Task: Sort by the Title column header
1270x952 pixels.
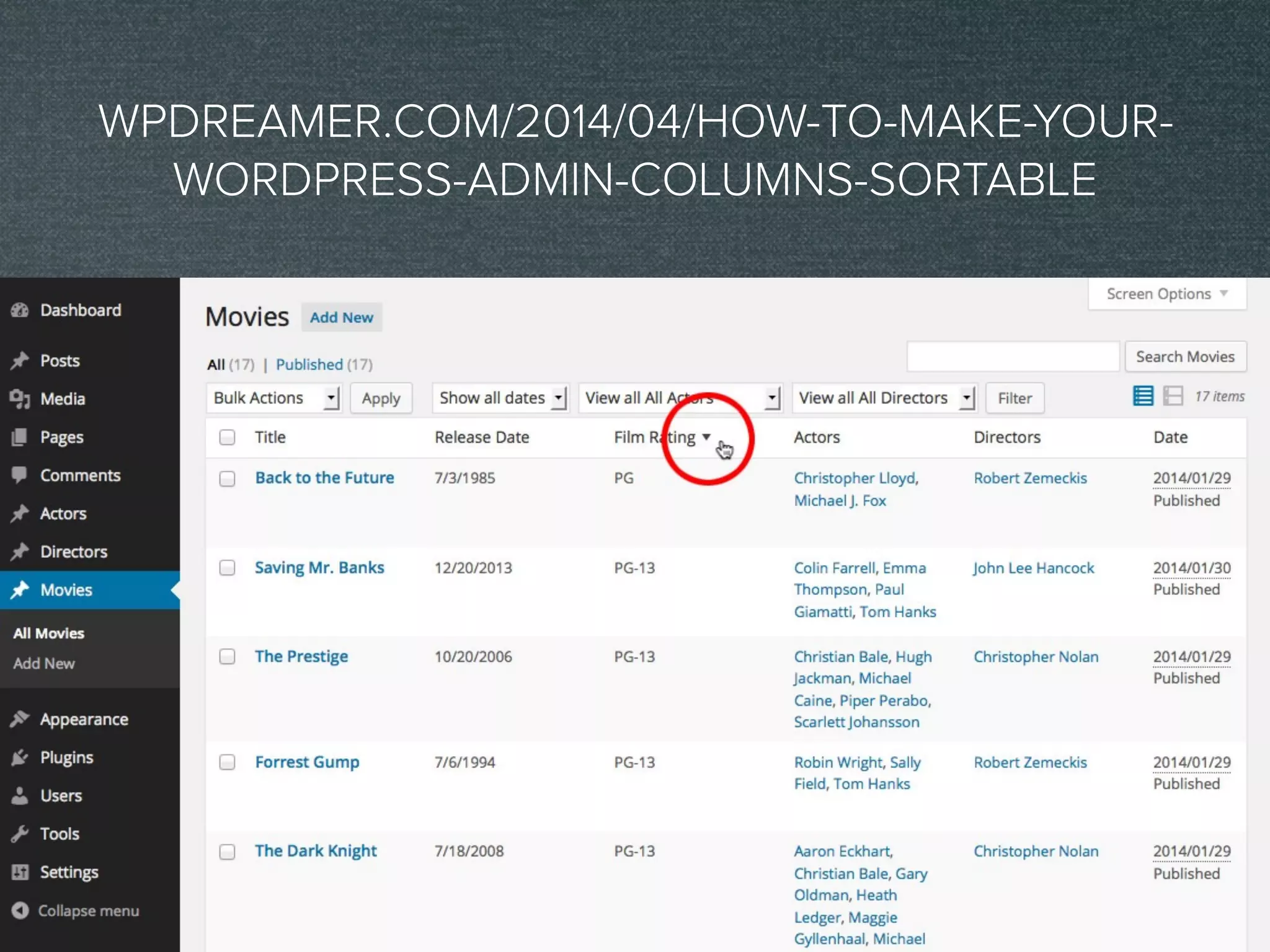Action: [270, 437]
